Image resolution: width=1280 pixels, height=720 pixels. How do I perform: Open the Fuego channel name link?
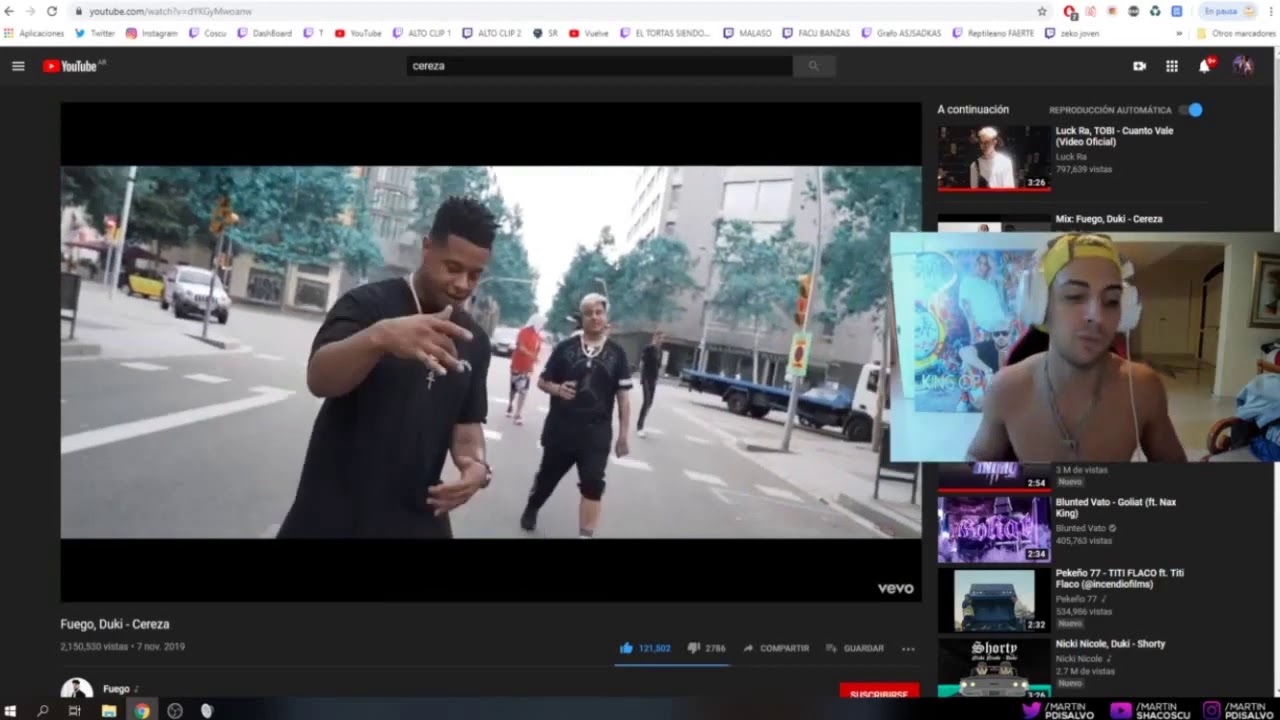(x=116, y=689)
